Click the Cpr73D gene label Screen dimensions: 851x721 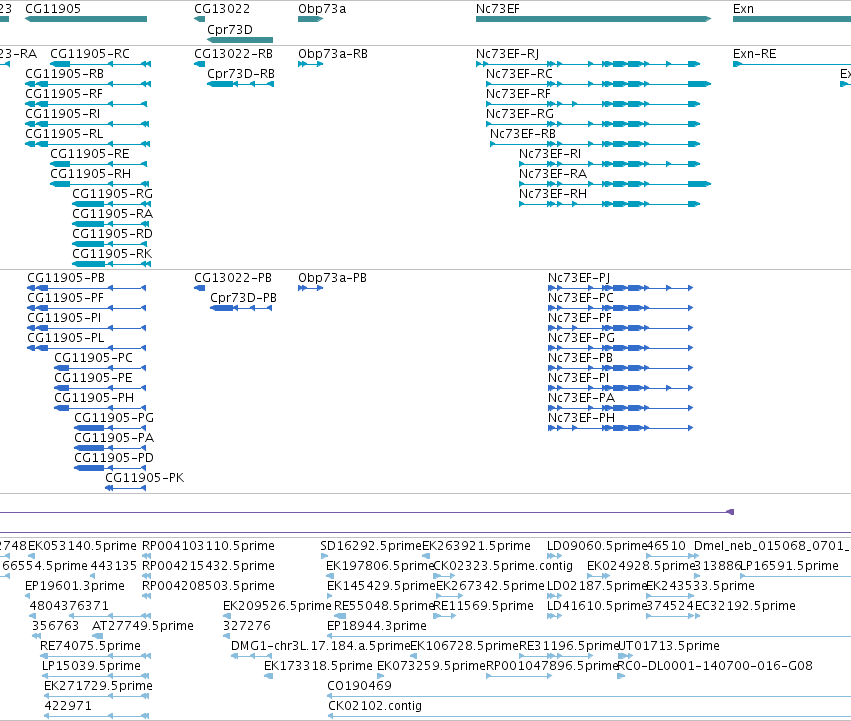tap(230, 29)
